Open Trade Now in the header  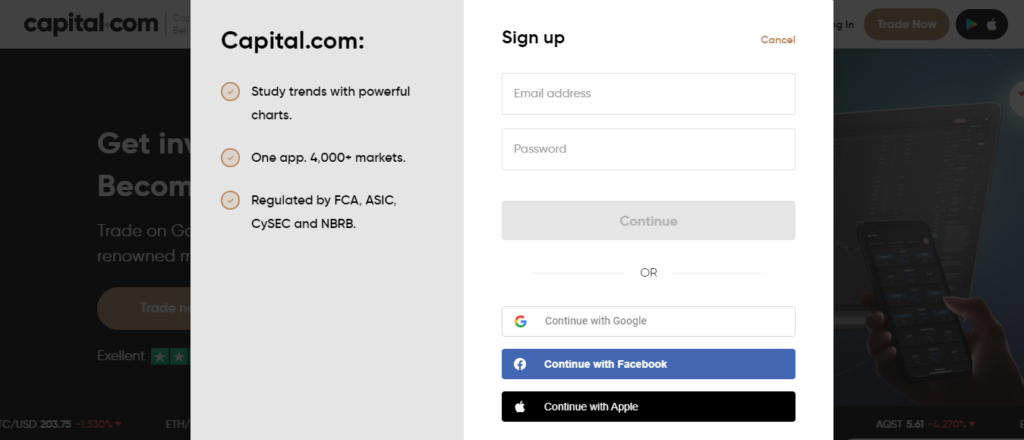click(906, 24)
